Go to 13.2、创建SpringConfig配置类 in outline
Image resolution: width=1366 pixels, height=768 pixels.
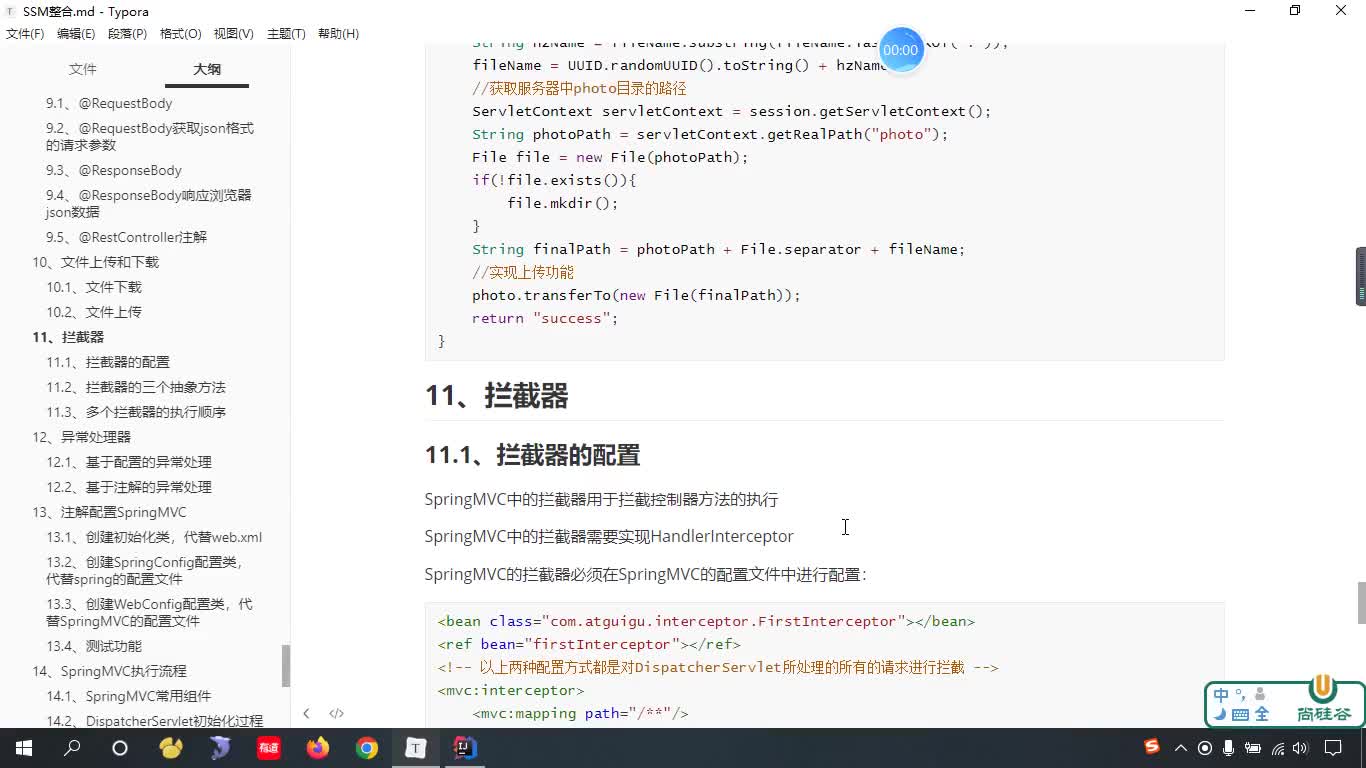pos(145,570)
